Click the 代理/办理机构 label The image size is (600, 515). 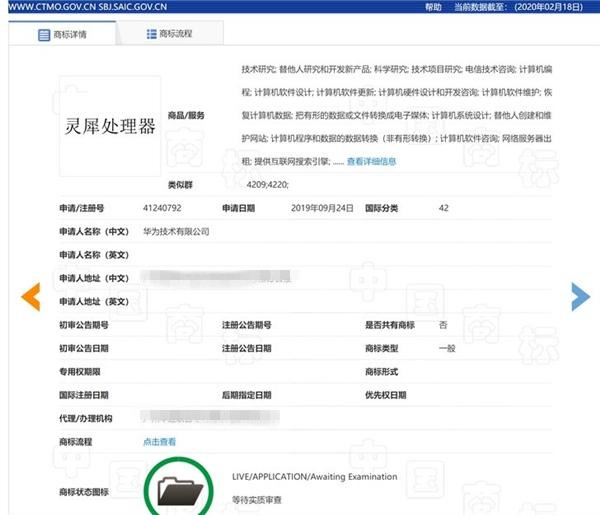[86, 419]
